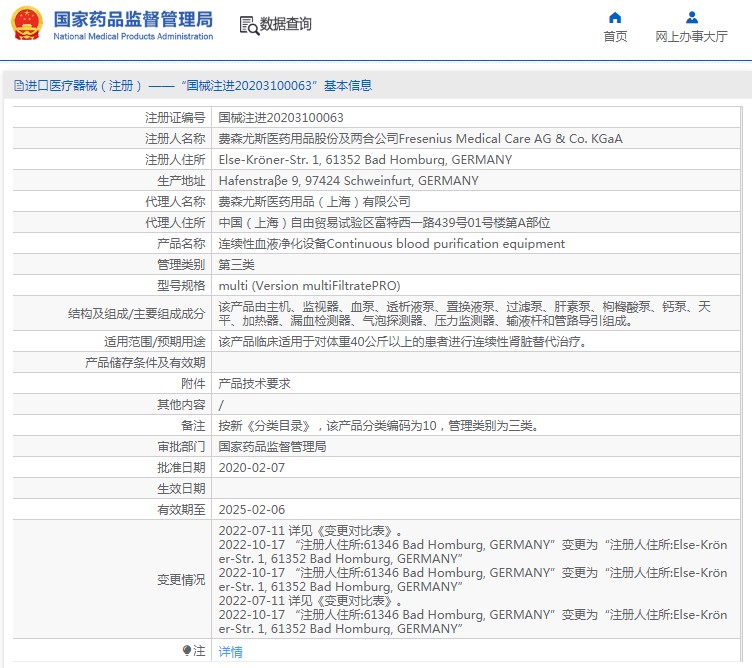Click the 其他内容 row label

pyautogui.click(x=181, y=405)
